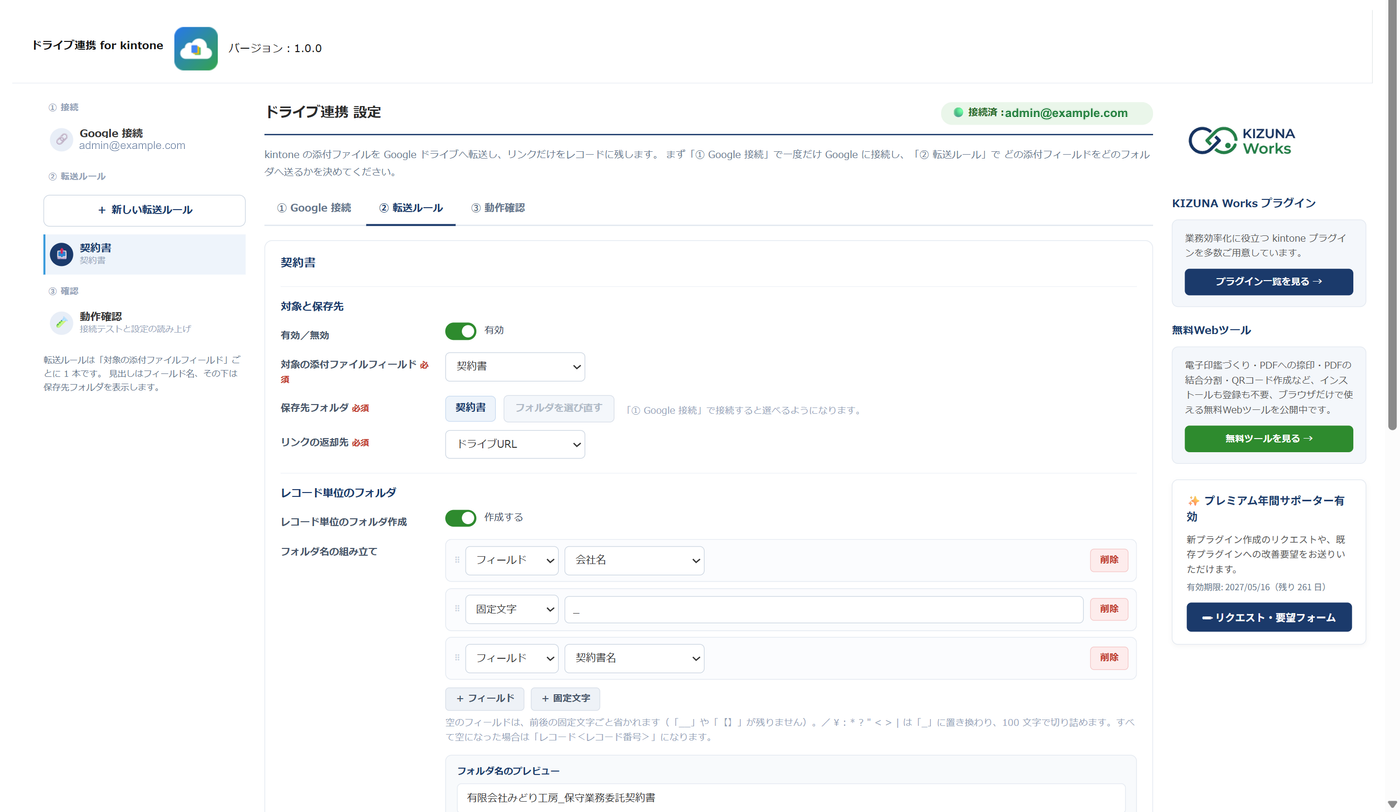Image resolution: width=1400 pixels, height=812 pixels.
Task: Open 動作確認 entry in the sidebar
Action: click(144, 323)
